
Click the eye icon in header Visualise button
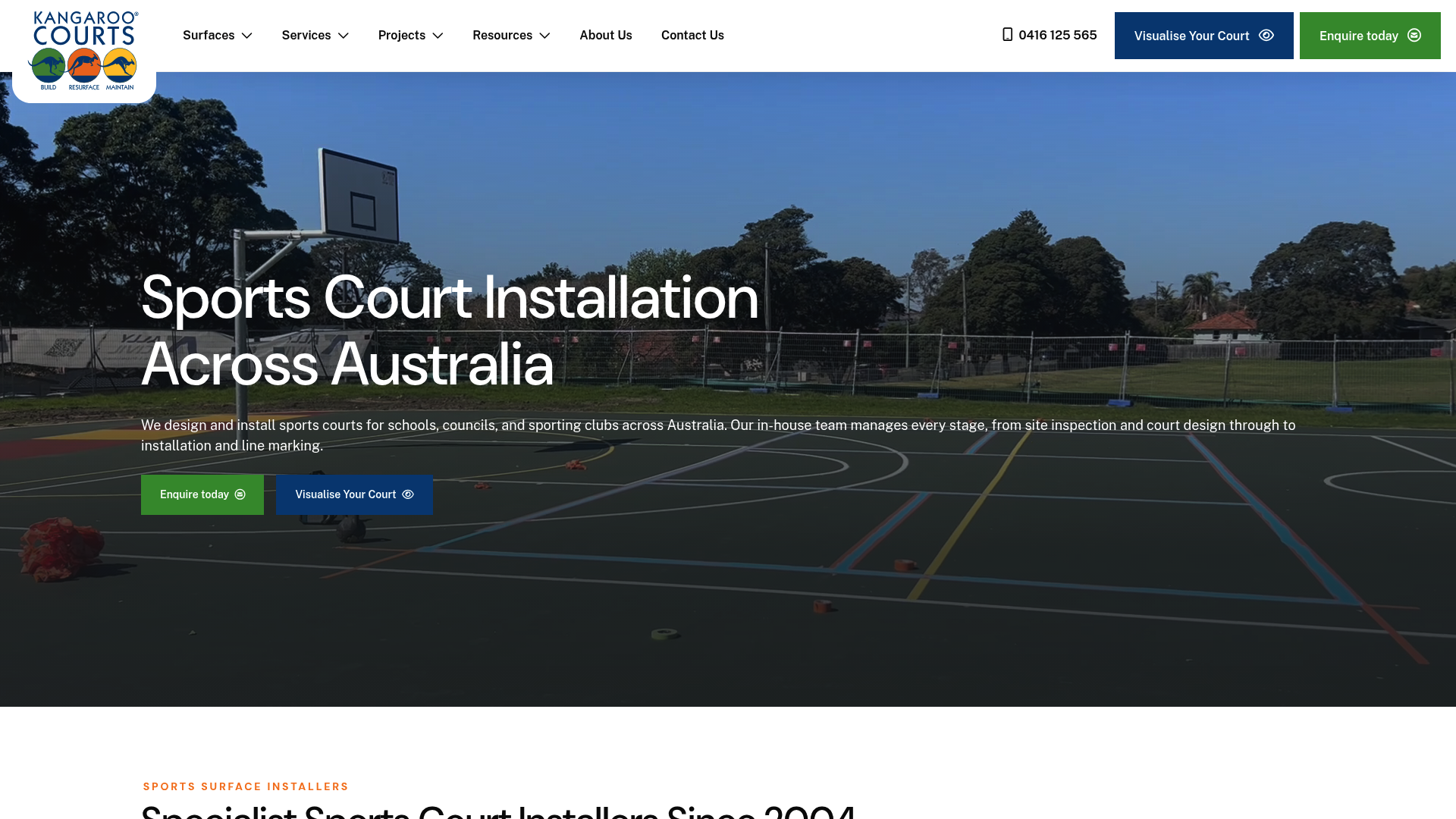(x=1266, y=35)
